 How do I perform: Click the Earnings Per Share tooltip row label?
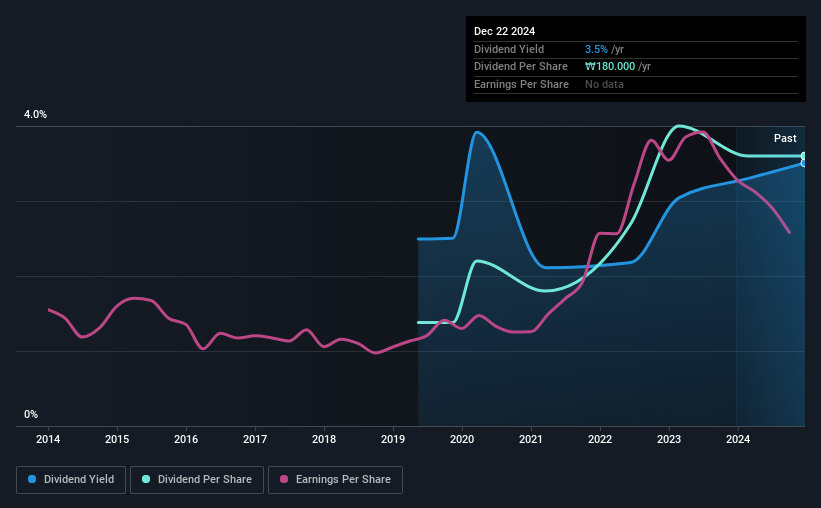tap(521, 84)
